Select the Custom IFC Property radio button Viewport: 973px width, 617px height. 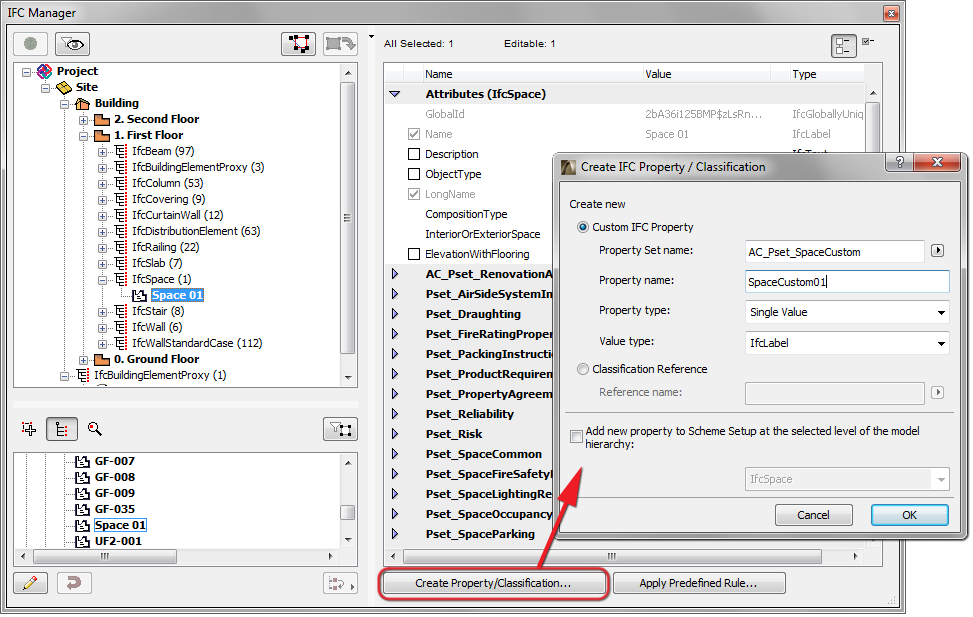coord(583,227)
